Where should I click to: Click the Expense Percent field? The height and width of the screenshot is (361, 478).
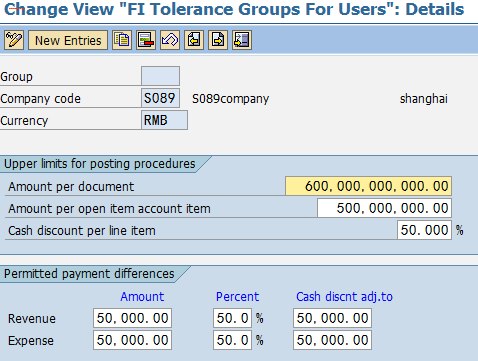(232, 340)
